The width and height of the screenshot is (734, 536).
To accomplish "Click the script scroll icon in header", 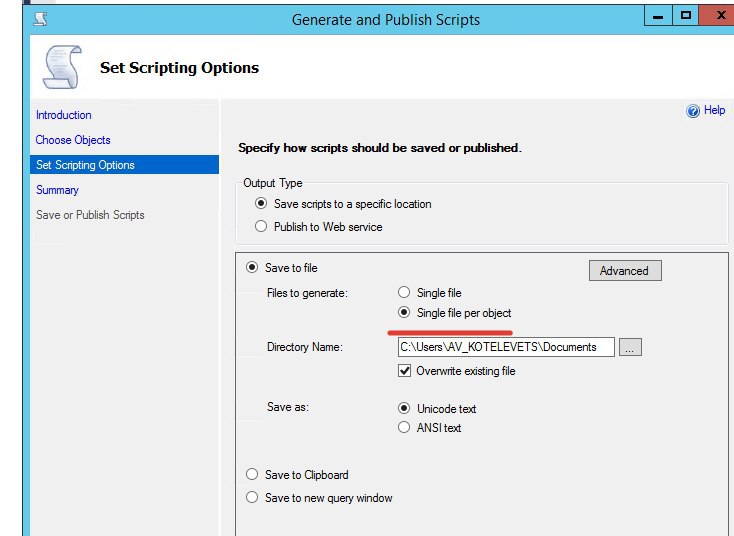I will coord(60,68).
